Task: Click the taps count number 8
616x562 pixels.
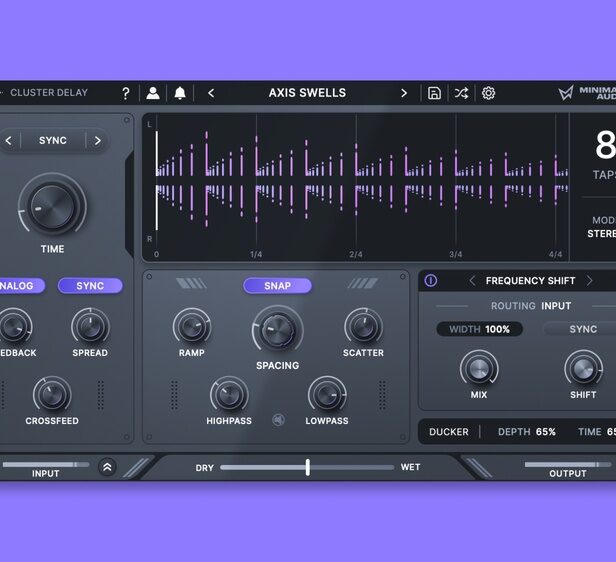Action: [x=605, y=145]
